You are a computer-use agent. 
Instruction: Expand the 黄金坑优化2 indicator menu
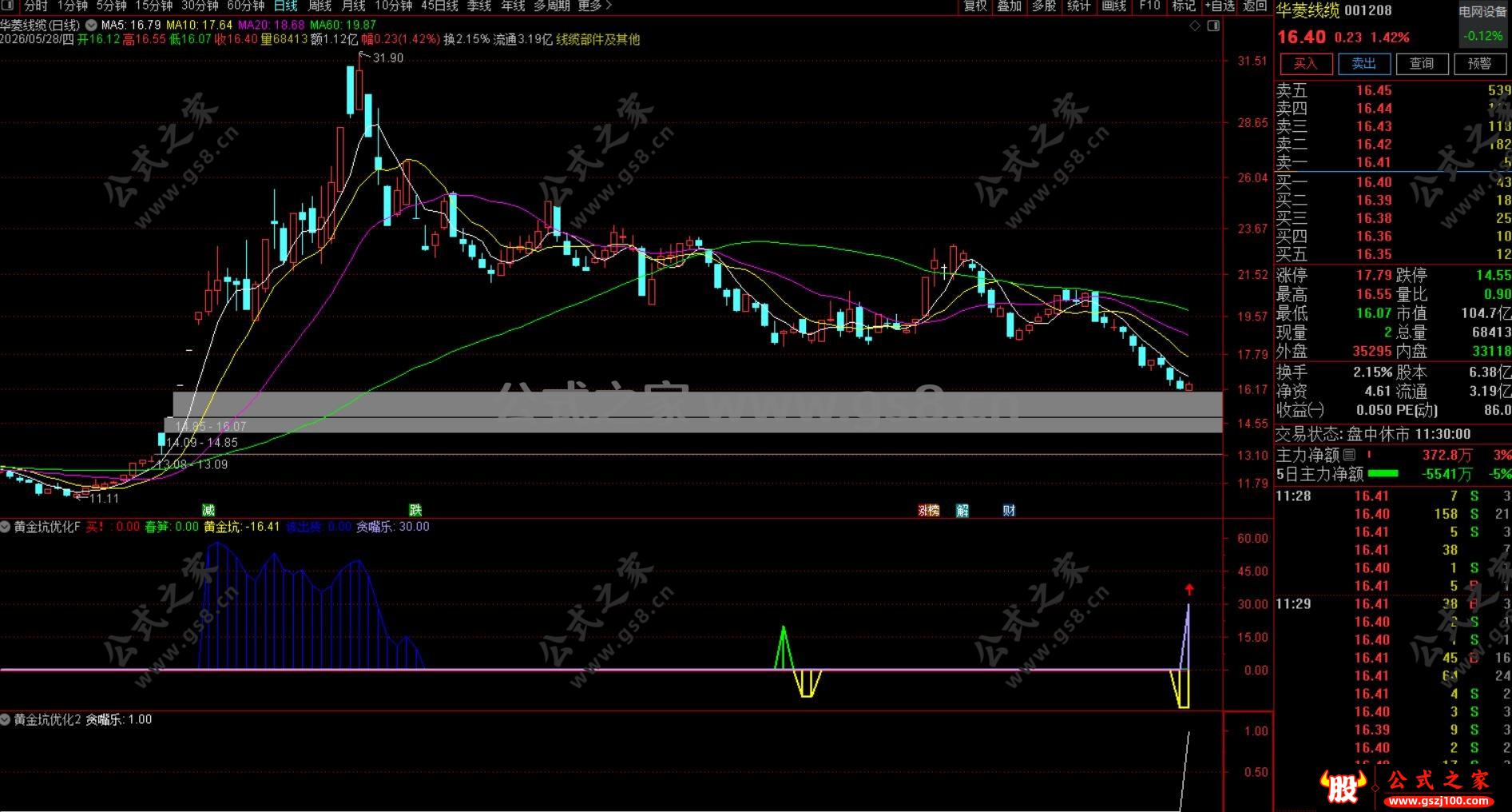pyautogui.click(x=6, y=719)
